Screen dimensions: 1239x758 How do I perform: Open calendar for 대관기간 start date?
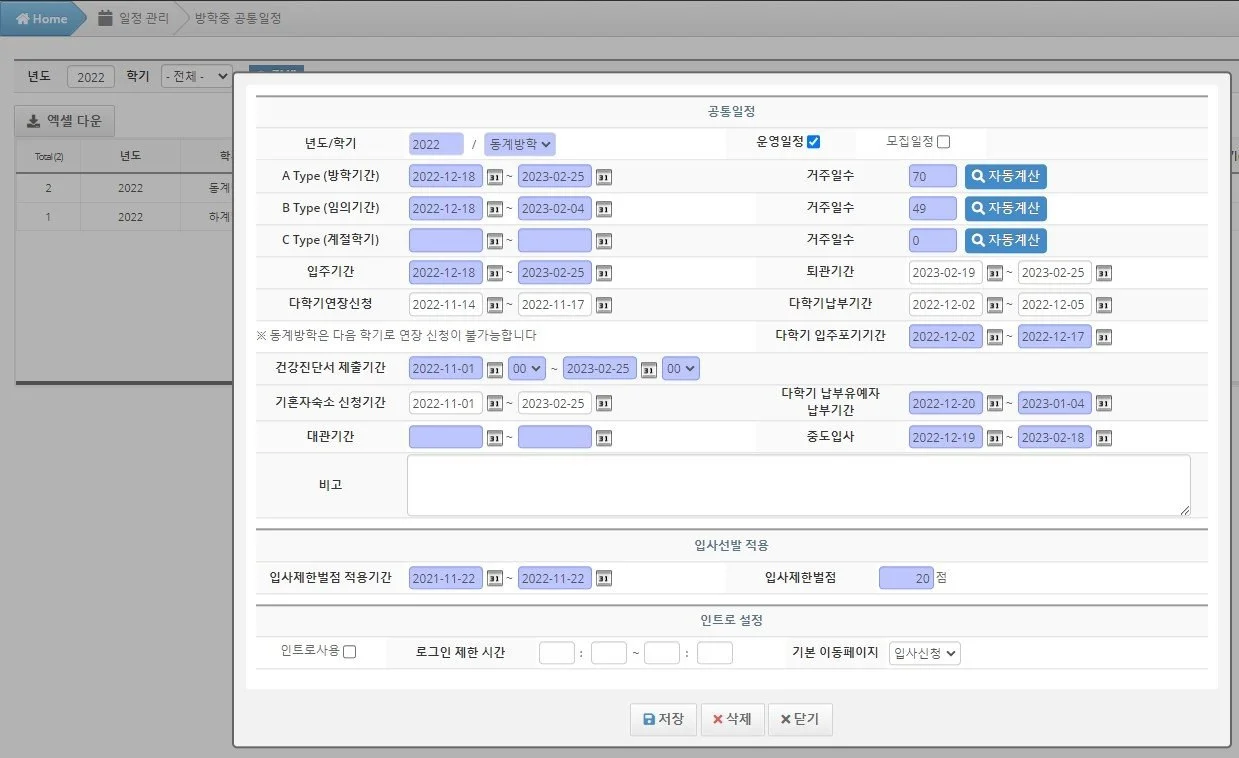click(x=494, y=437)
